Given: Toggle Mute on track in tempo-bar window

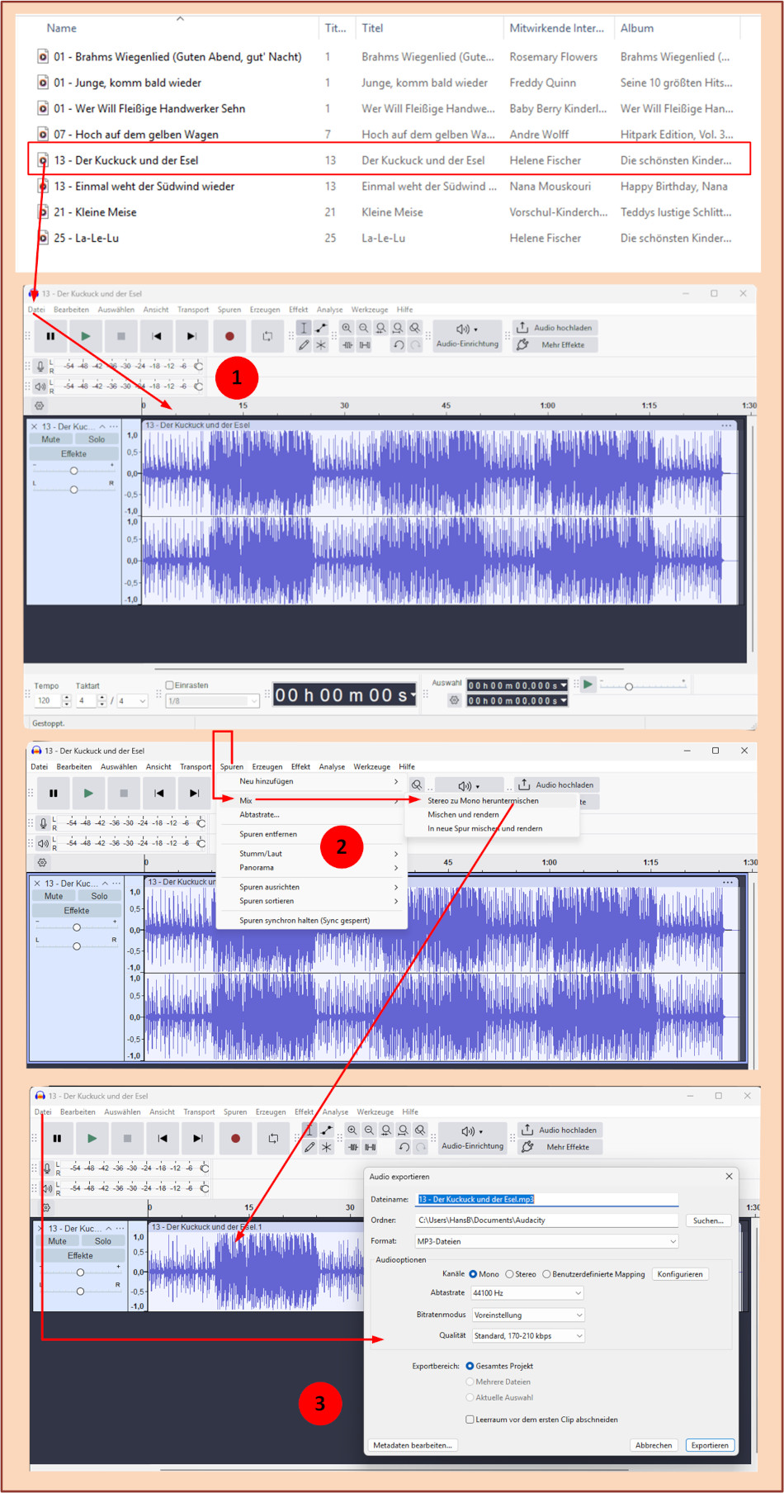Looking at the screenshot, I should [50, 439].
